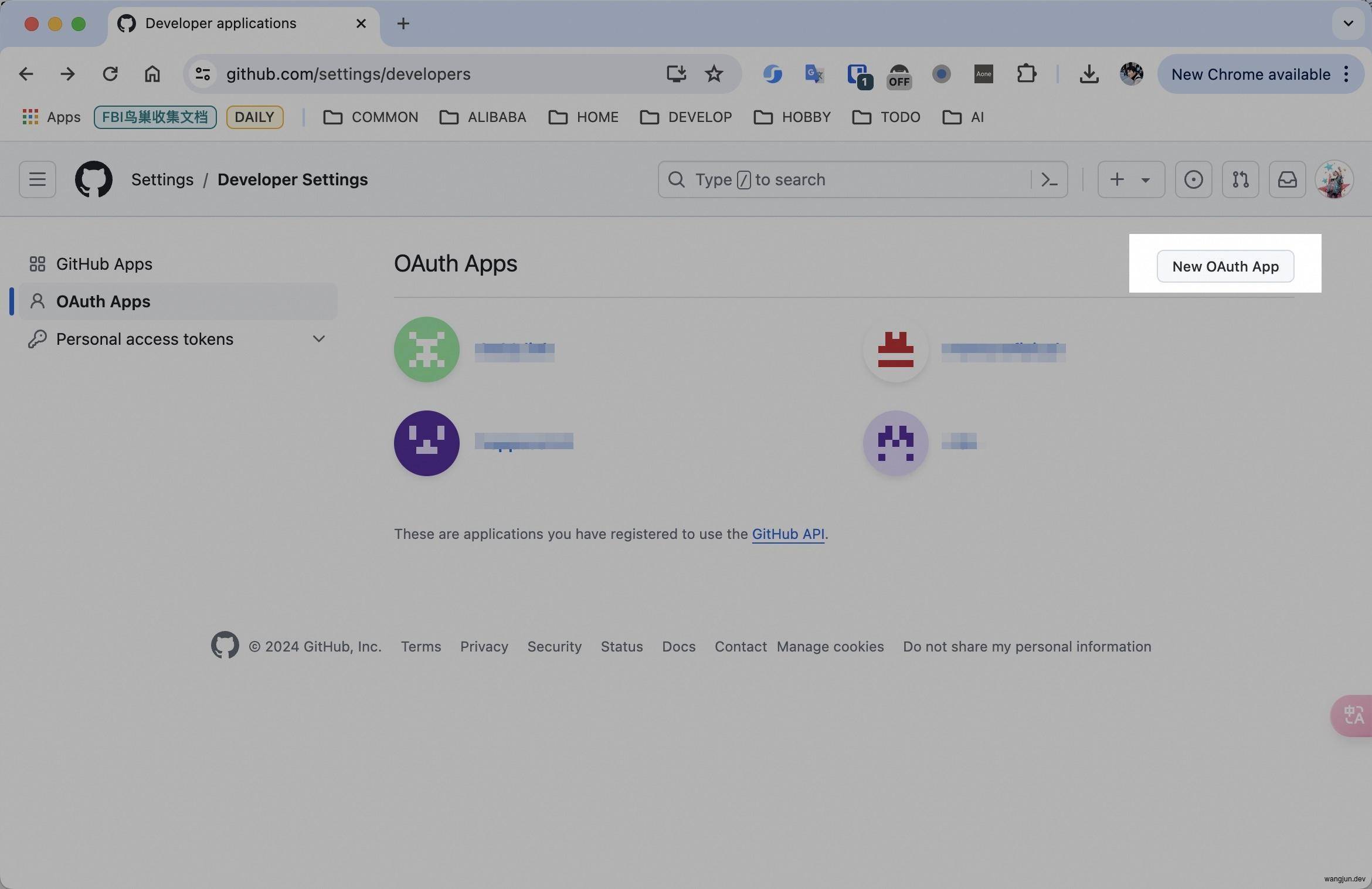
Task: Open the Issues icon in GitHub header
Action: (x=1193, y=179)
